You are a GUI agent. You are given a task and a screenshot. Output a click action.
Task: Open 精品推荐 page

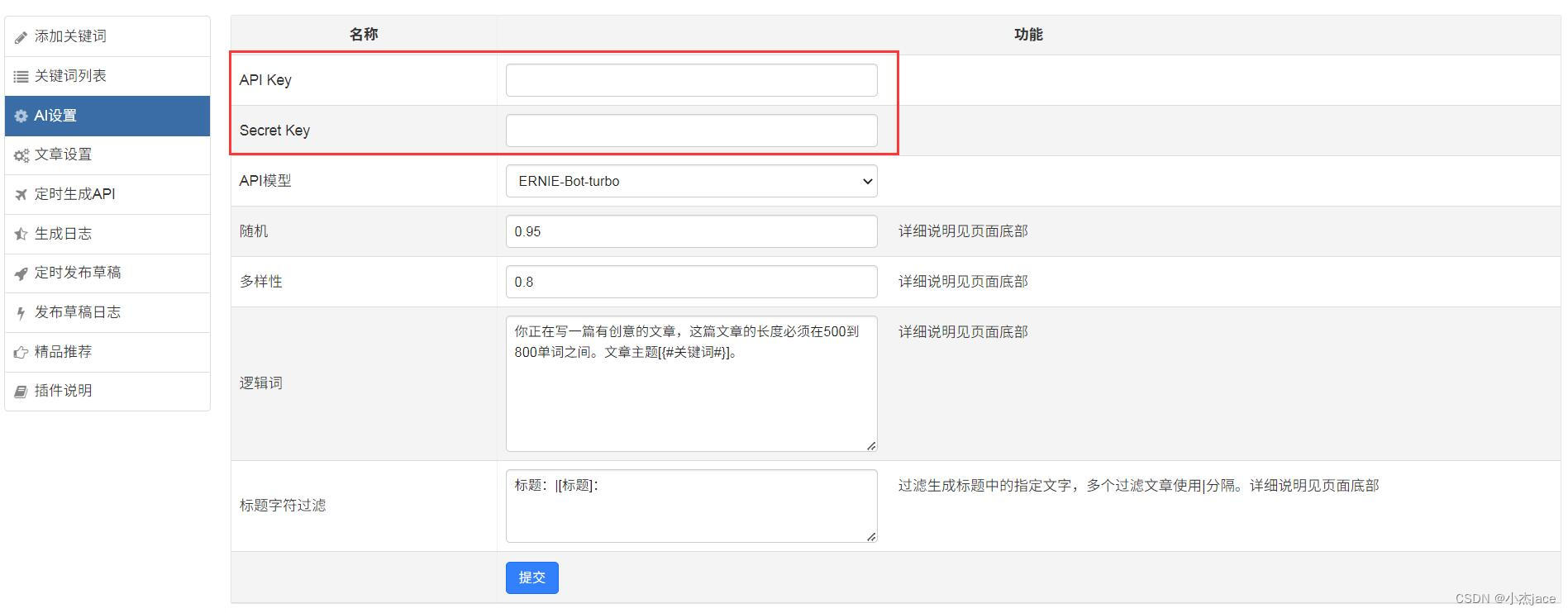point(107,352)
